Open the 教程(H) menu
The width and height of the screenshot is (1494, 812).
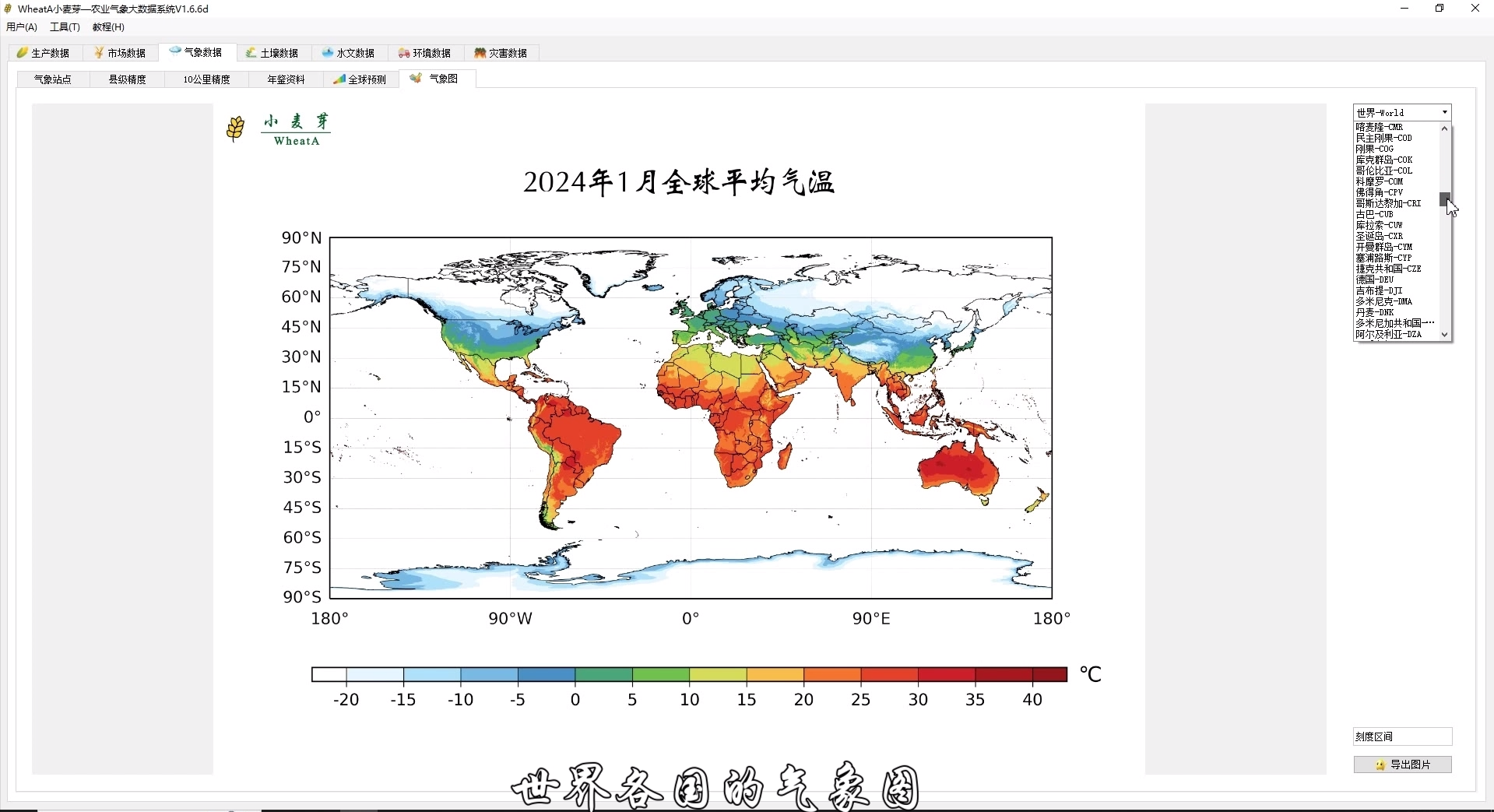108,27
